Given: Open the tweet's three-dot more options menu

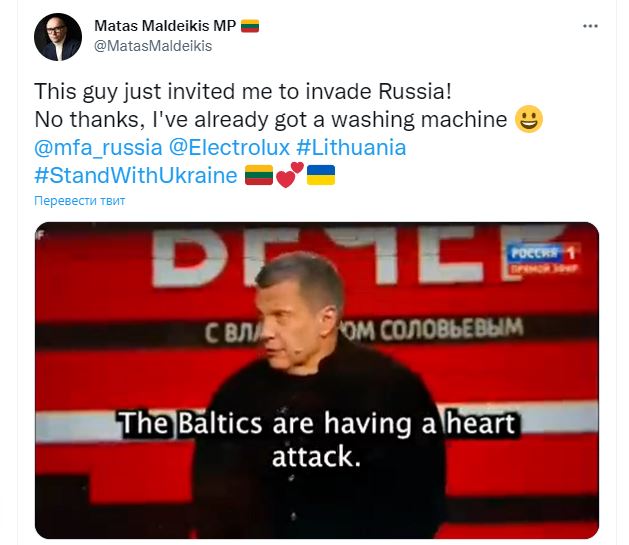Looking at the screenshot, I should (590, 26).
